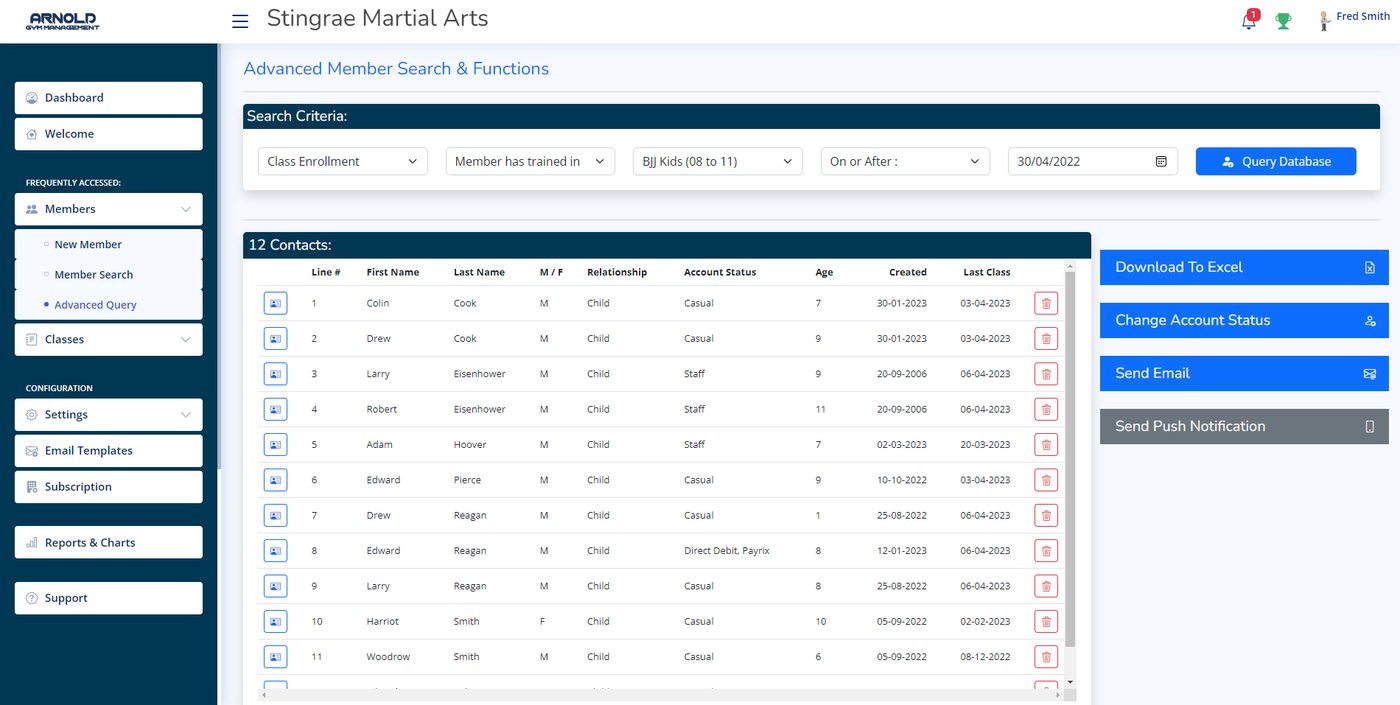This screenshot has width=1400, height=705.
Task: Expand the Classes sidebar section
Action: coord(108,339)
